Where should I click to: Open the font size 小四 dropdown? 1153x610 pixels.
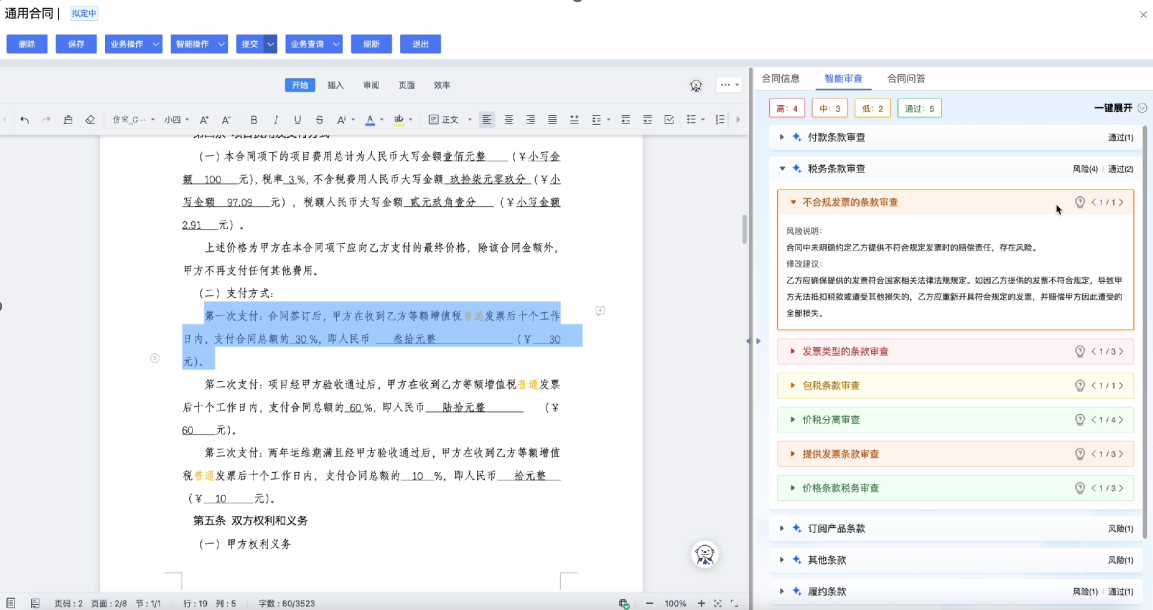coord(177,120)
